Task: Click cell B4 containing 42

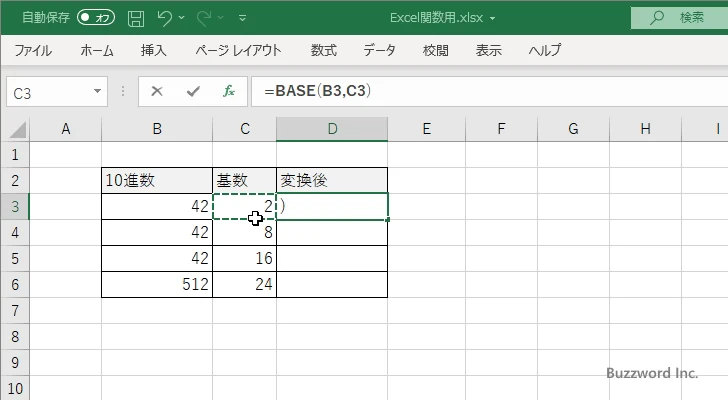Action: [x=157, y=232]
